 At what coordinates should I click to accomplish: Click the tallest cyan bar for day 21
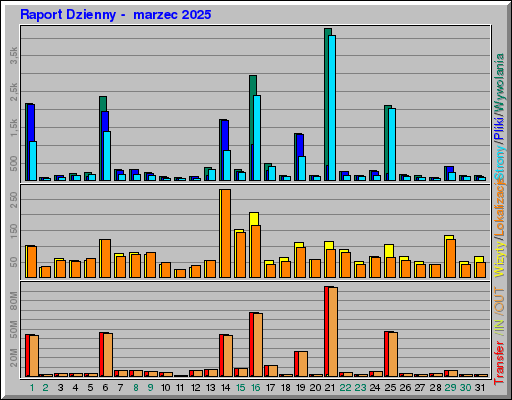(x=332, y=108)
